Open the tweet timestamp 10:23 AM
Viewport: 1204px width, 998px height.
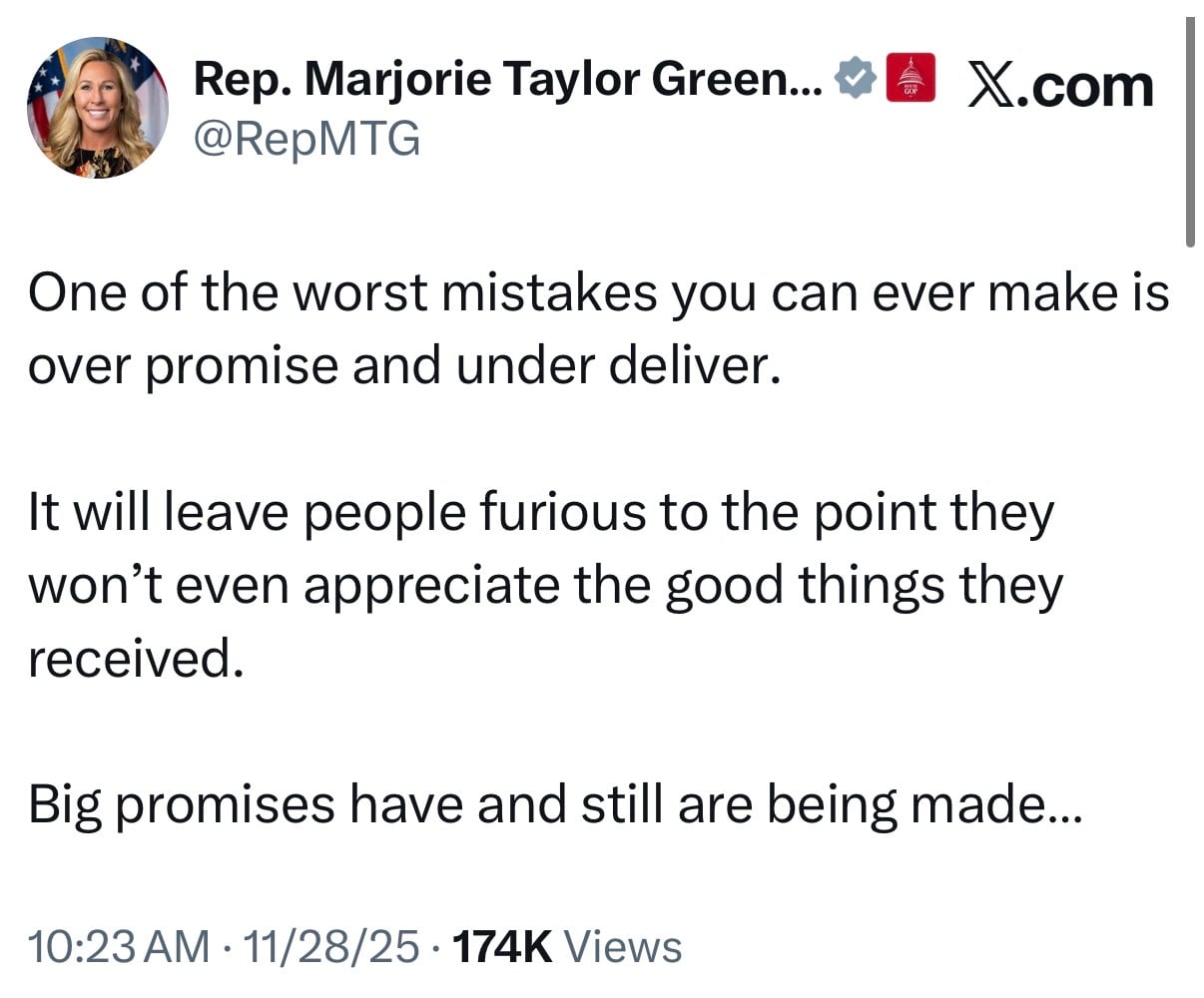click(x=118, y=942)
